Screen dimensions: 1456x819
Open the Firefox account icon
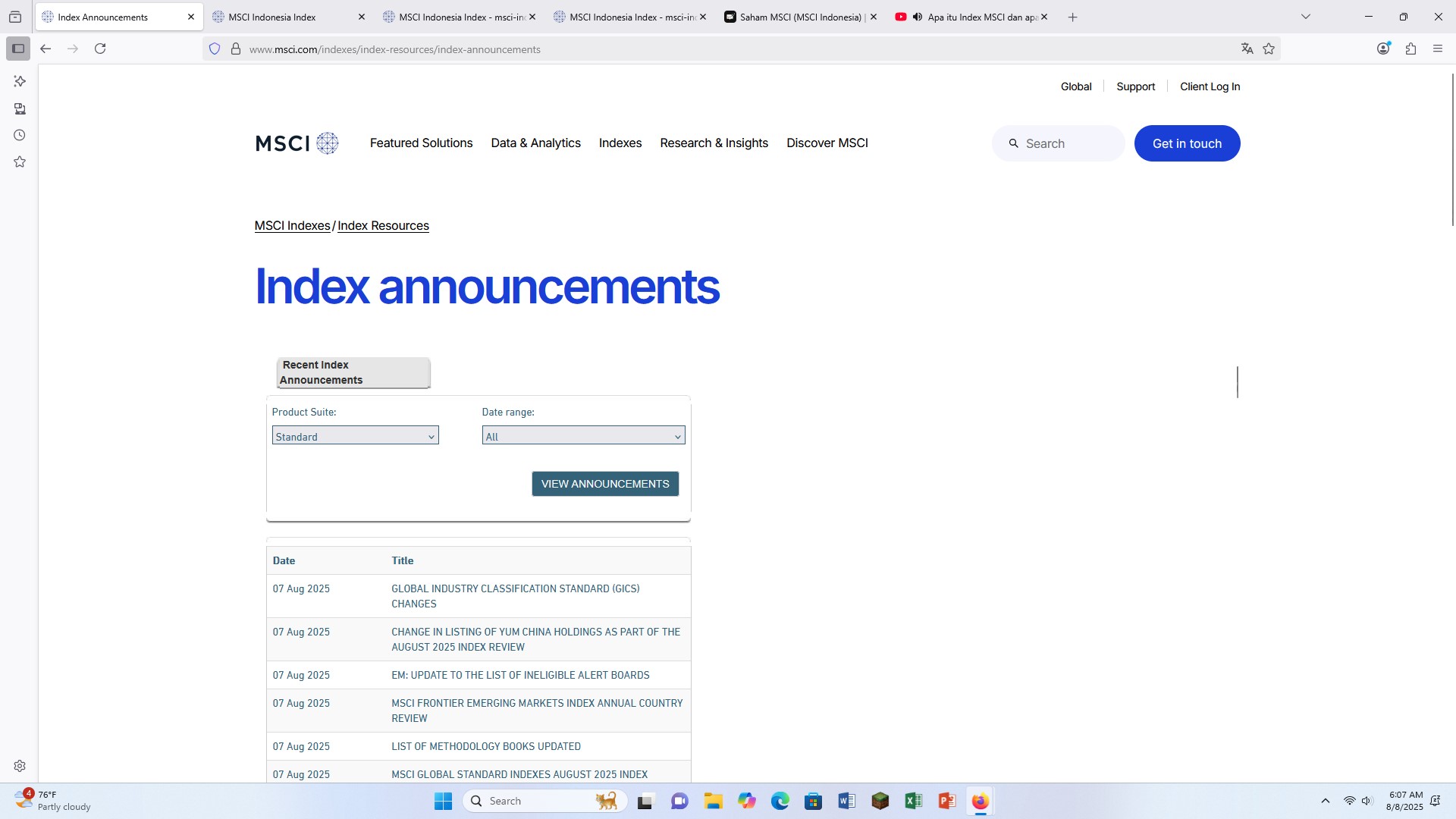[1384, 49]
